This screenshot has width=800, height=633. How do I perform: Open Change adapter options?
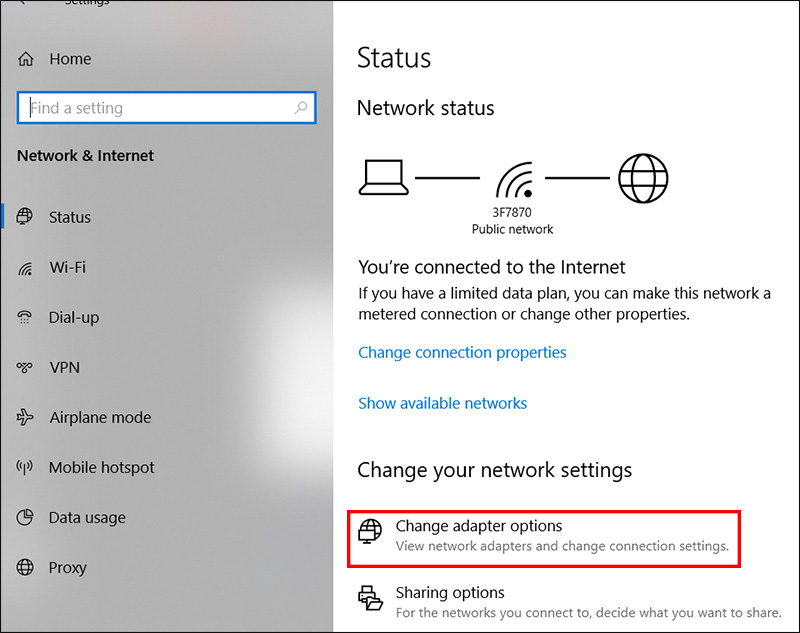coord(479,526)
